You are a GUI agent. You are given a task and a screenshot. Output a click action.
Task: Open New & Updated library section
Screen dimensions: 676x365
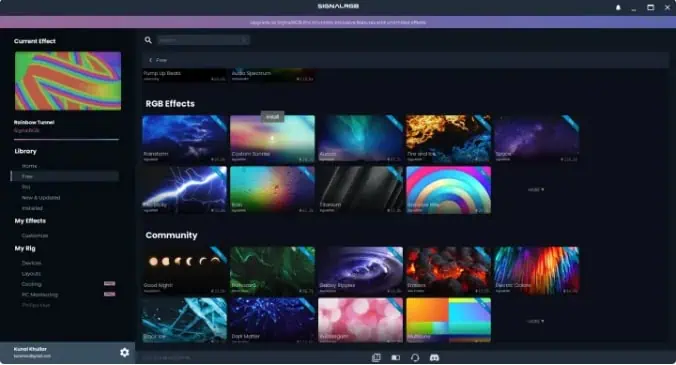[41, 198]
